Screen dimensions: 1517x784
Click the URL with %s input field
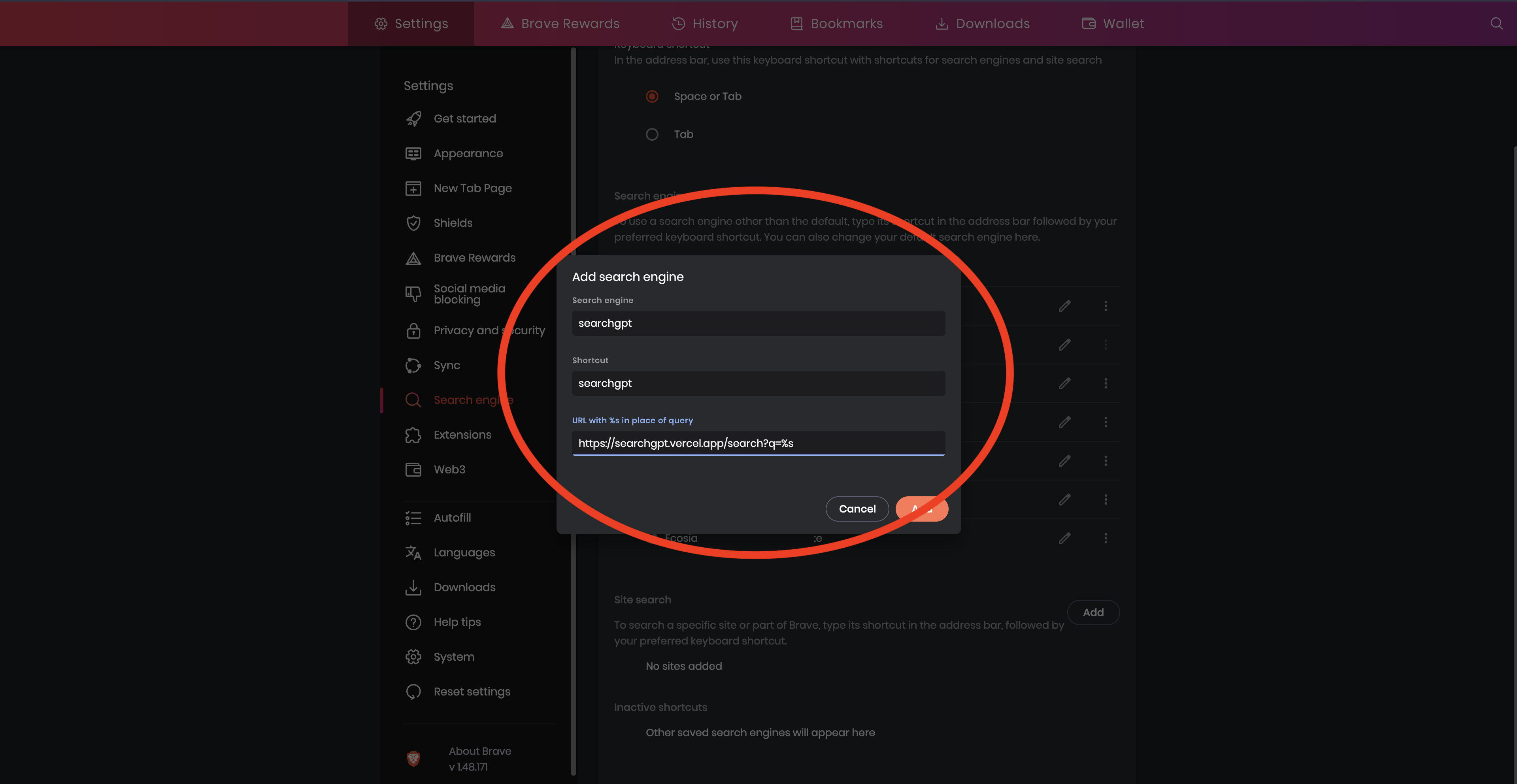pos(758,443)
